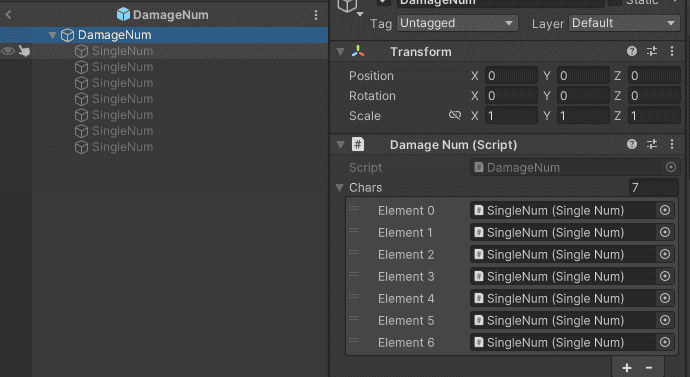The height and width of the screenshot is (377, 690).
Task: Open the Tag dropdown showing Untagged
Action: [457, 23]
